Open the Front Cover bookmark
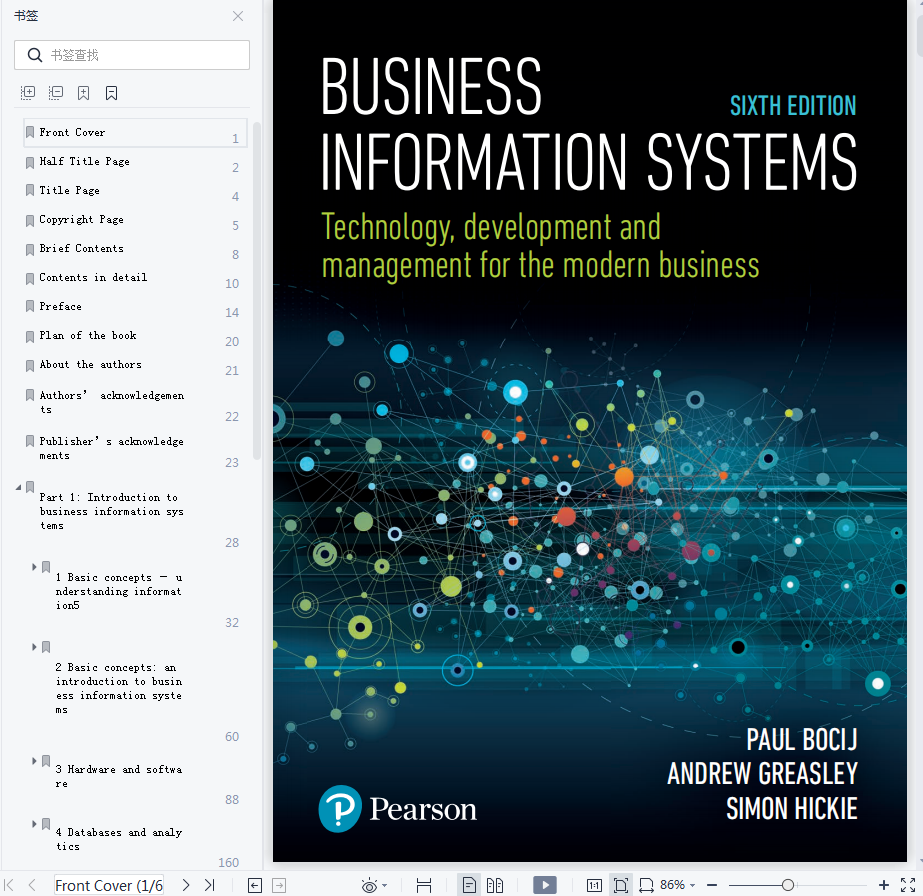Image resolution: width=923 pixels, height=896 pixels. point(135,133)
